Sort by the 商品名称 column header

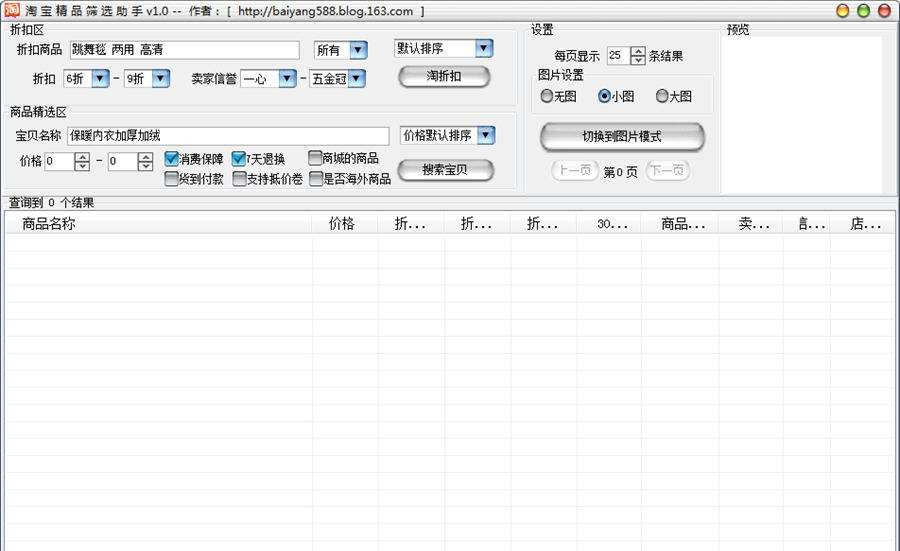[158, 224]
